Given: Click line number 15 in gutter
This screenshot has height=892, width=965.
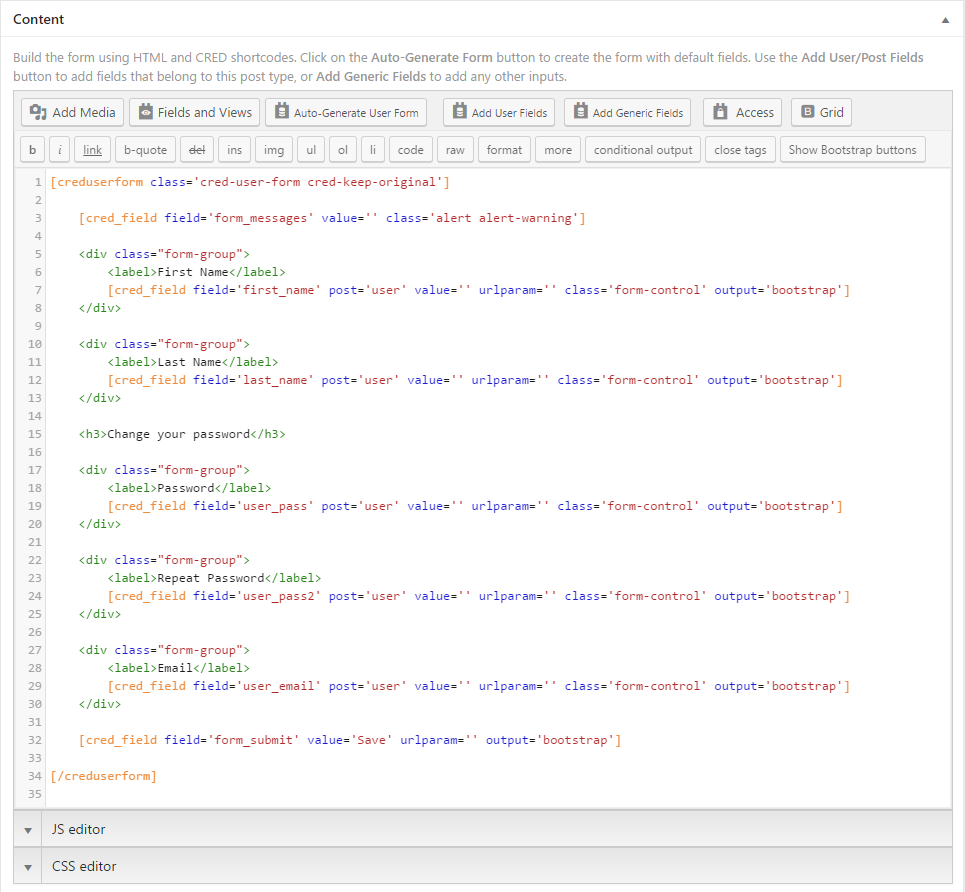Looking at the screenshot, I should coord(34,434).
